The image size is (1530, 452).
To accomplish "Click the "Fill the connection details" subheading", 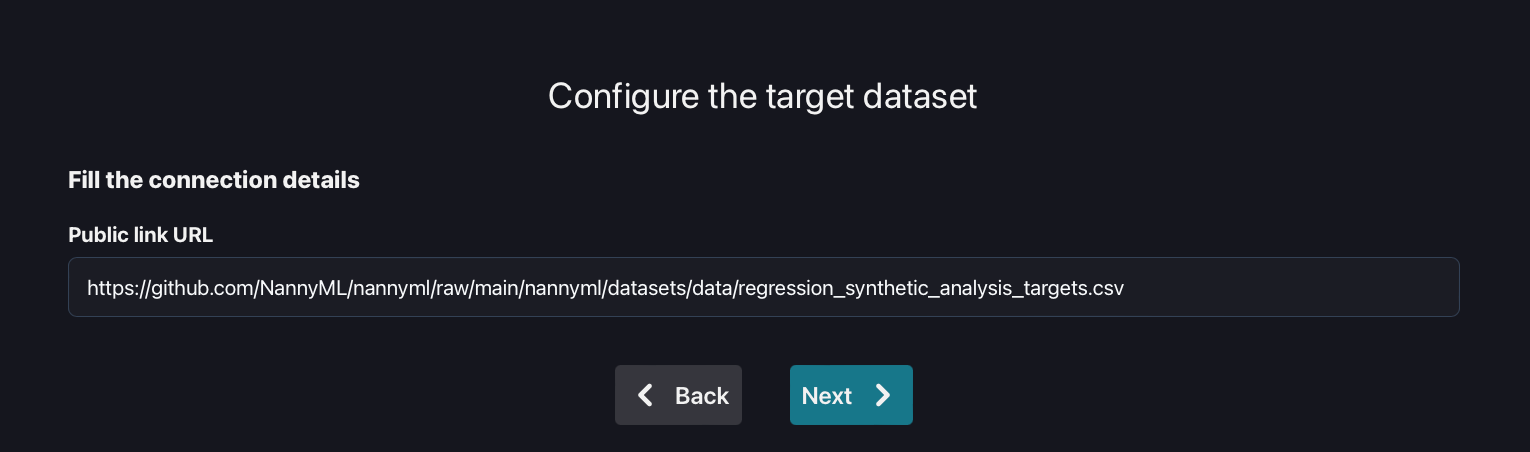I will point(213,181).
